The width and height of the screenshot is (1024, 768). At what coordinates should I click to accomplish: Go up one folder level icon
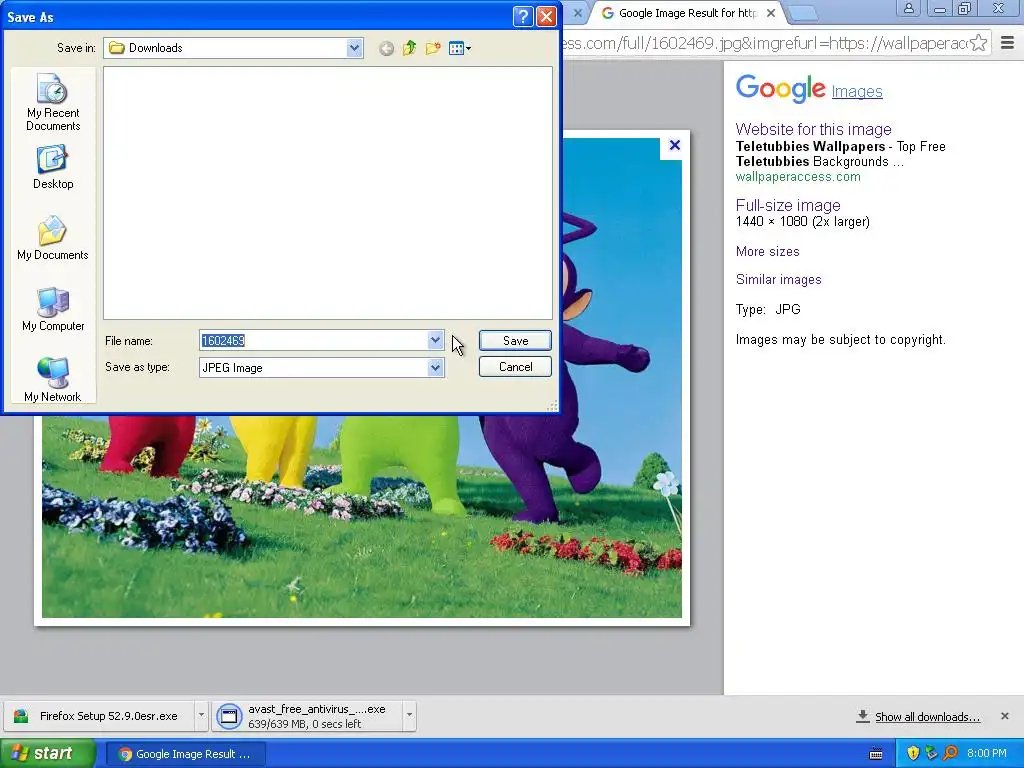click(x=409, y=48)
